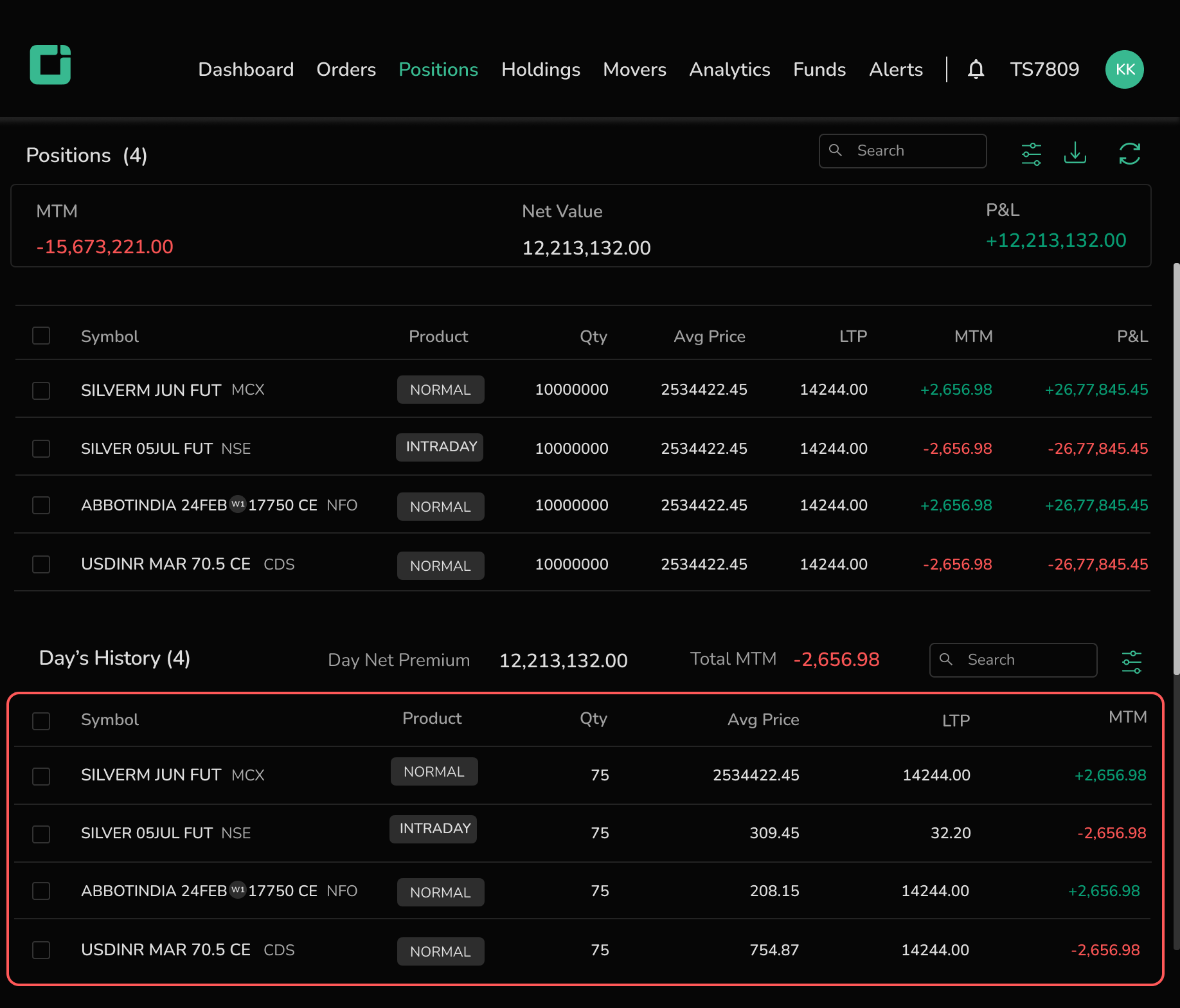Screen dimensions: 1180x1008
Task: Go to the Analytics tab
Action: tap(729, 69)
